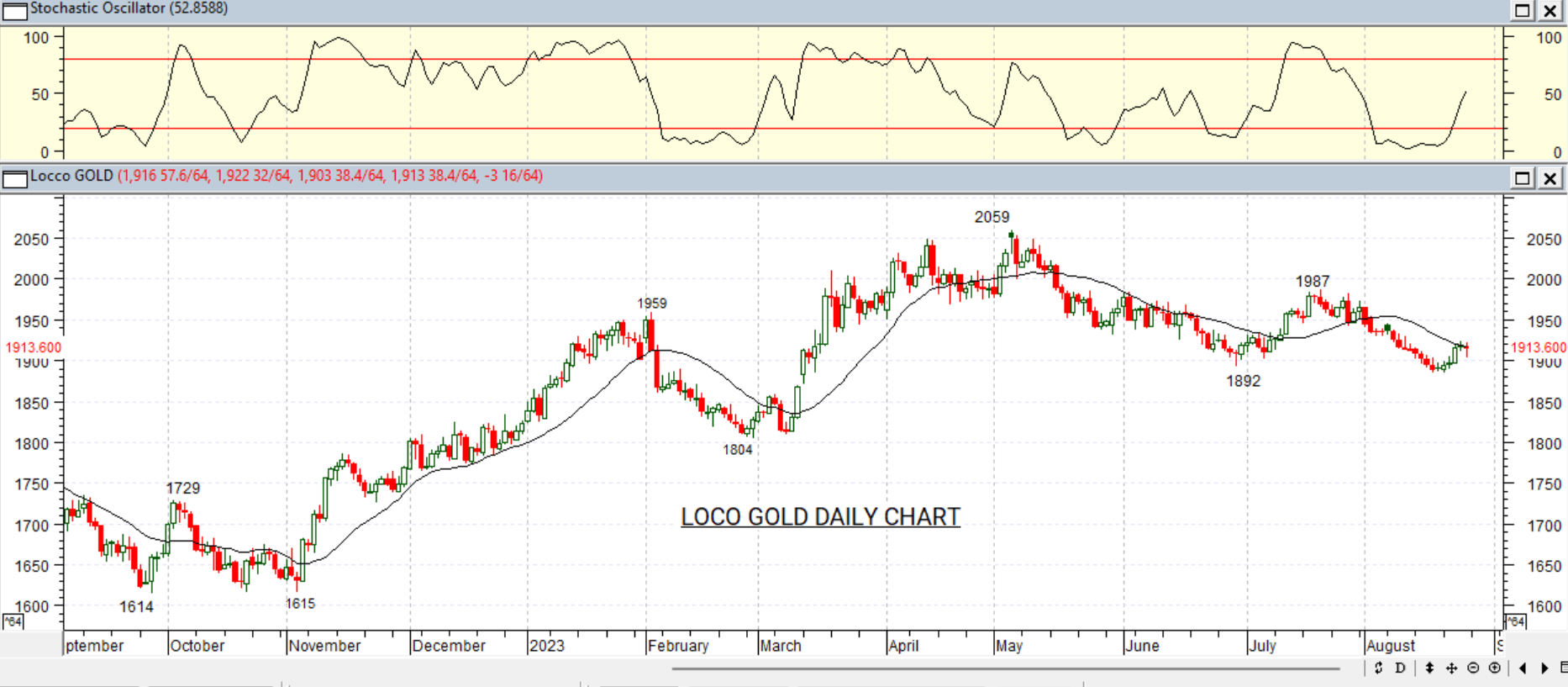1568x687 pixels.
Task: Open the D daily periodicity button
Action: [x=1400, y=668]
